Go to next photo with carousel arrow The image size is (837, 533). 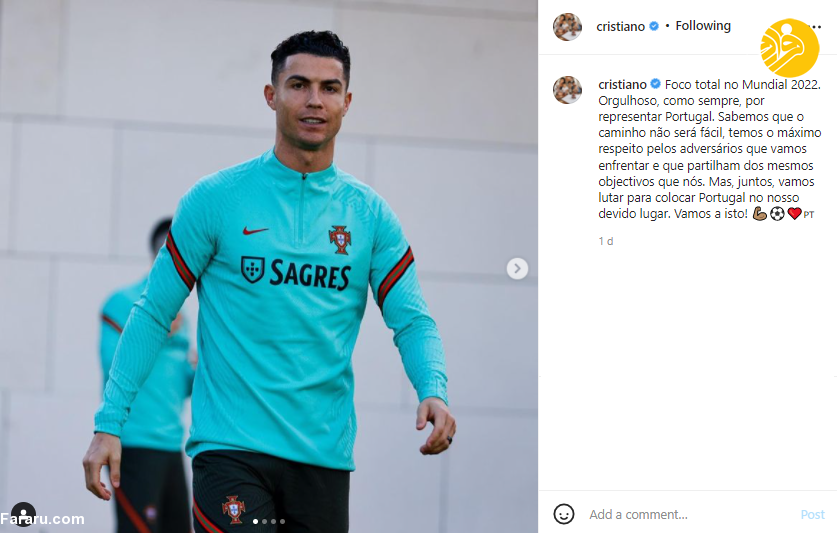517,269
